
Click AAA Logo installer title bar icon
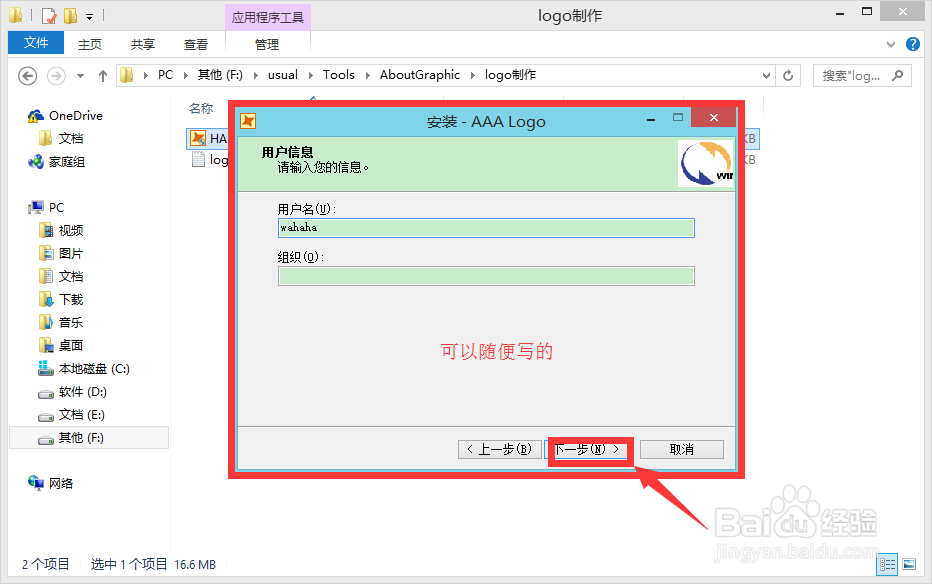248,121
